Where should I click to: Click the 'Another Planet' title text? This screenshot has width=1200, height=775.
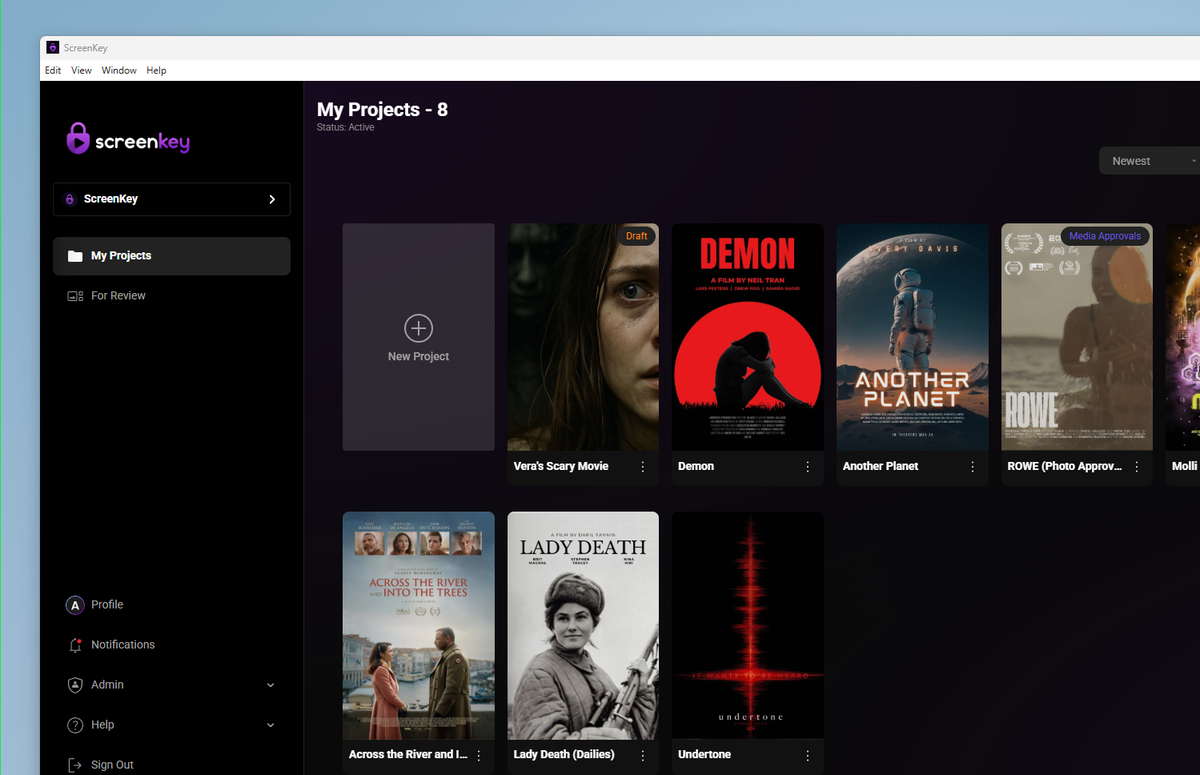tap(880, 467)
